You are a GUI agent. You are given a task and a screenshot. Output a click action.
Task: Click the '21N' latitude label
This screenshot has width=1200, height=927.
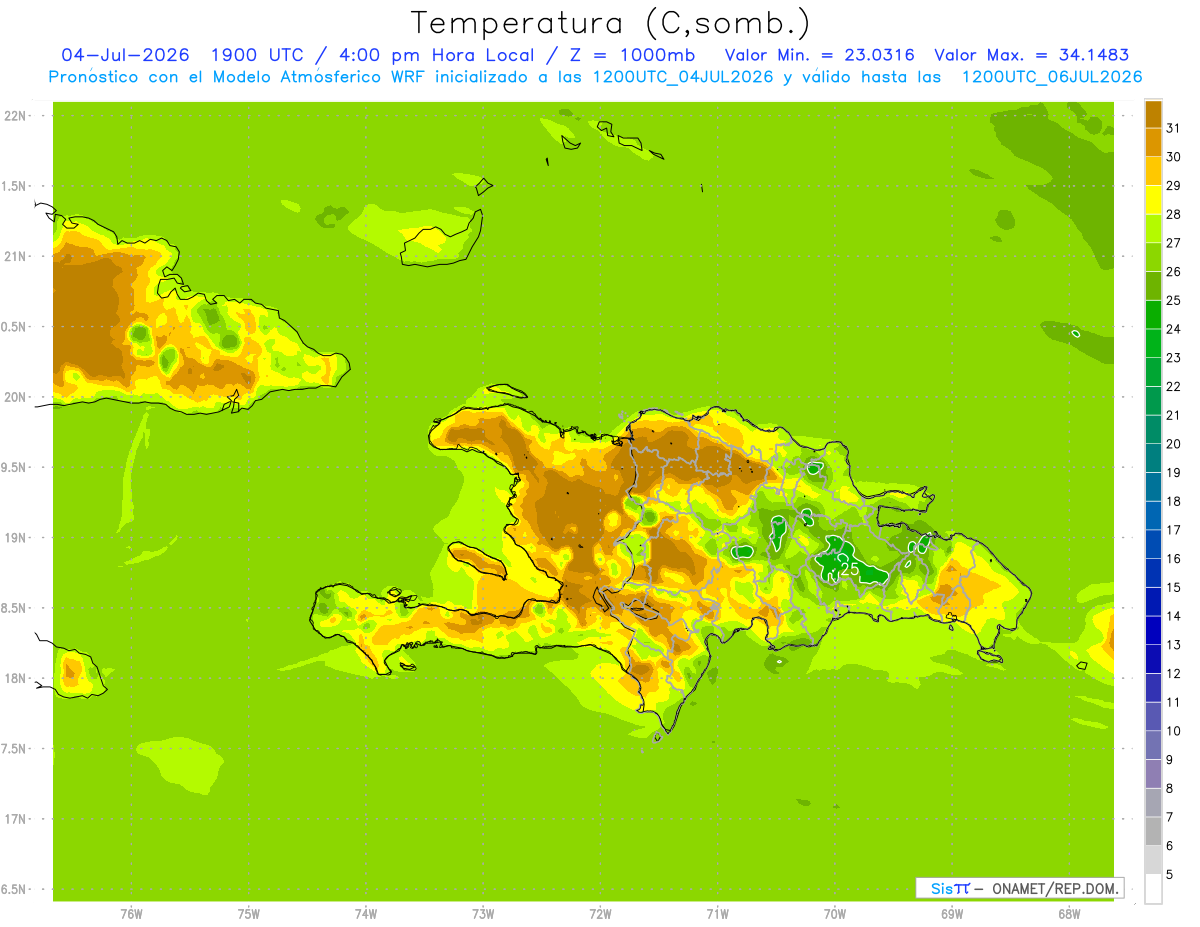[13, 256]
